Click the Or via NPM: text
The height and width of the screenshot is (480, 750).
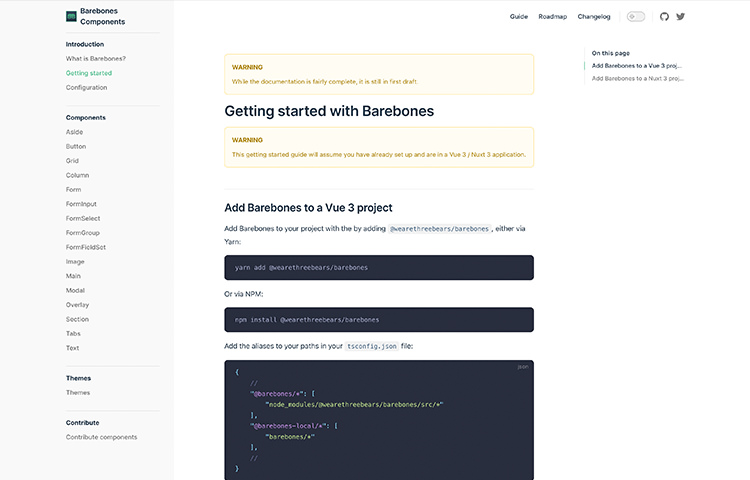point(243,294)
